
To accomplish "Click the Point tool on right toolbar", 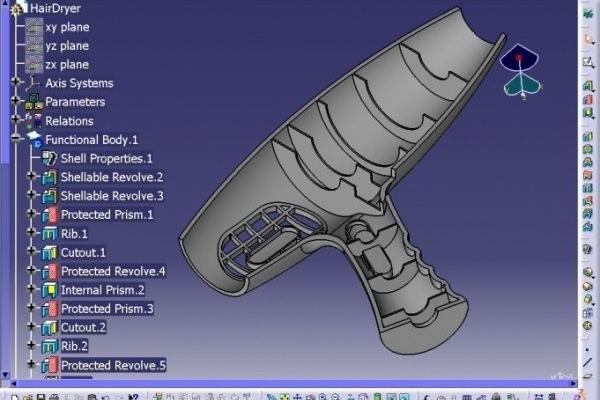I will coord(588,349).
